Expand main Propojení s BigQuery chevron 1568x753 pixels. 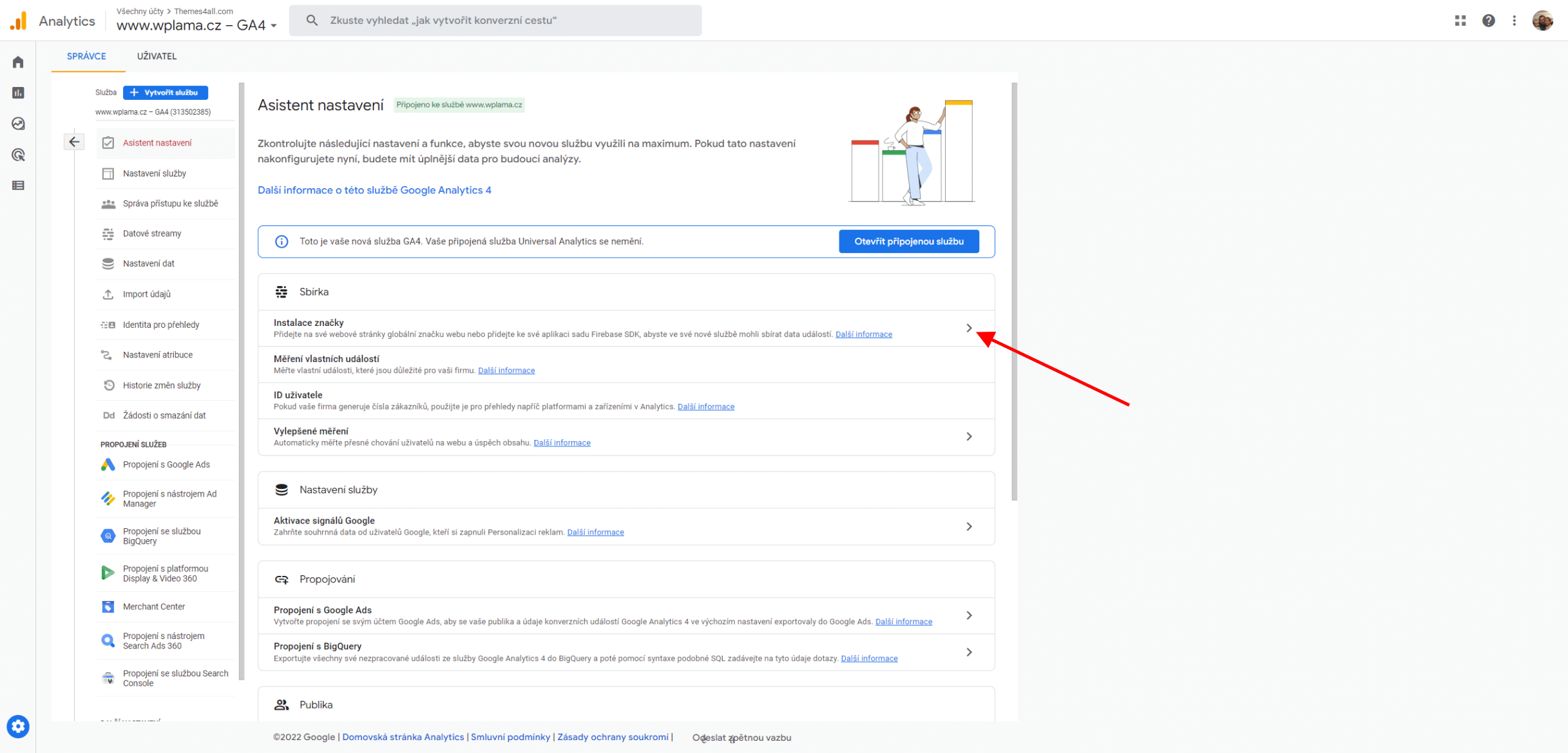[969, 653]
